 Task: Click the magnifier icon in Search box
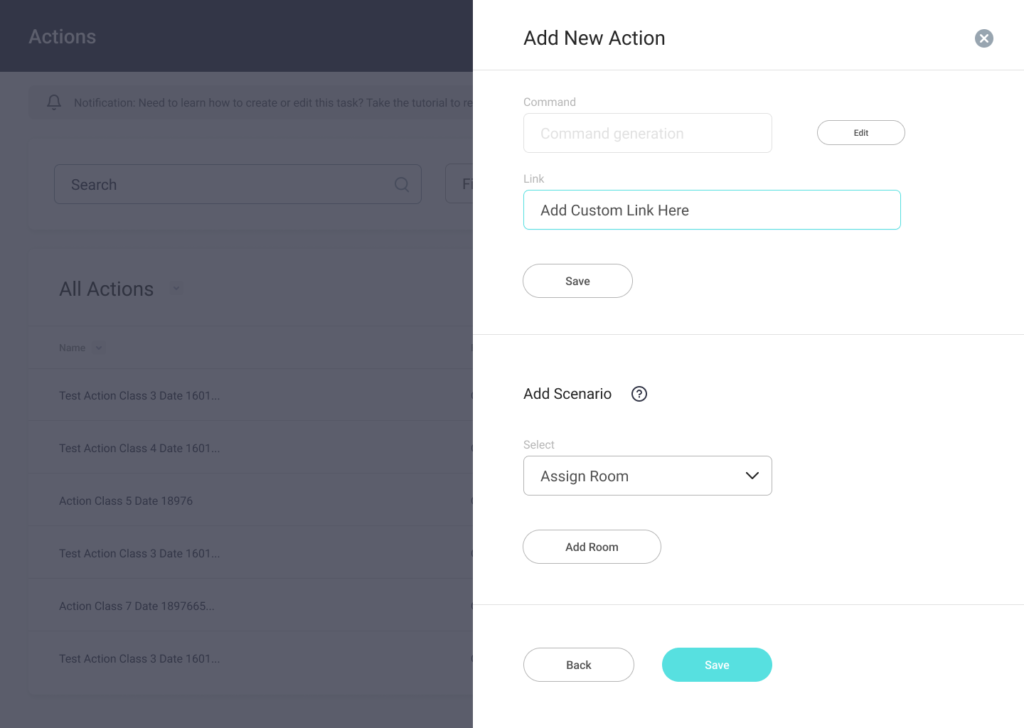click(402, 185)
